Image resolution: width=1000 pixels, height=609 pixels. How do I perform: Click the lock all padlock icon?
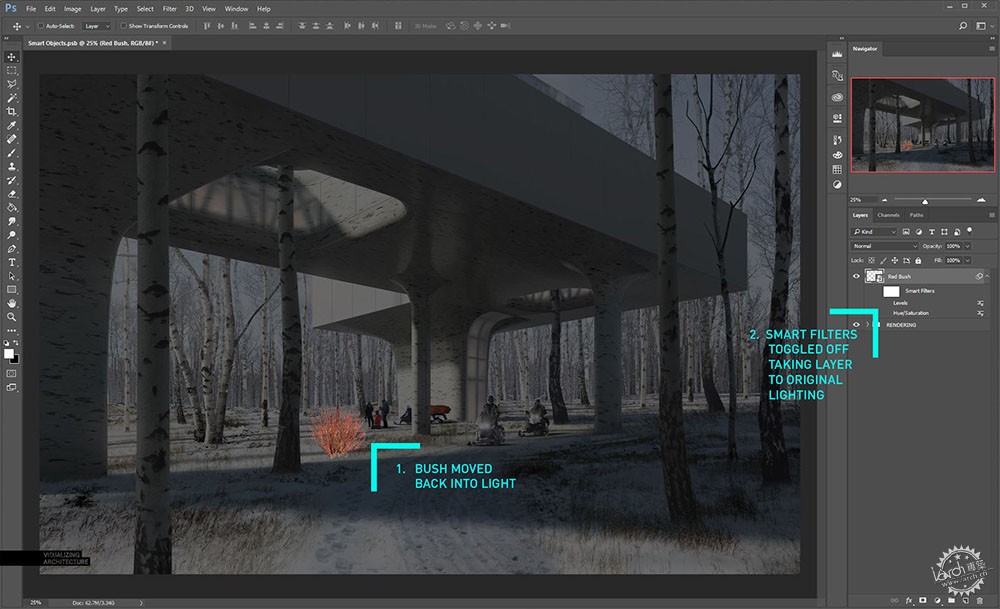918,261
